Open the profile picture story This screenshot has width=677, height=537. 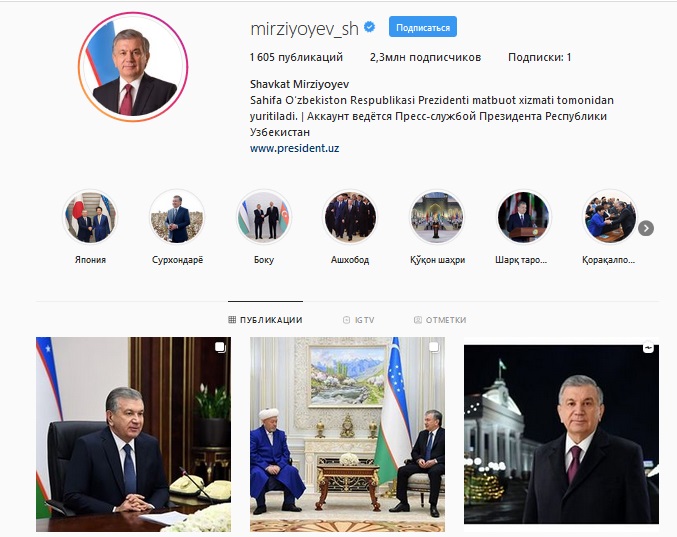[x=133, y=67]
